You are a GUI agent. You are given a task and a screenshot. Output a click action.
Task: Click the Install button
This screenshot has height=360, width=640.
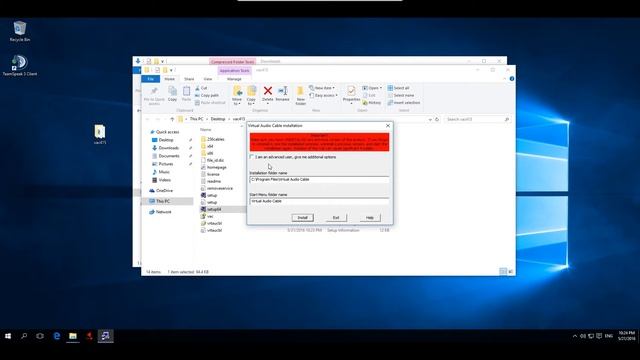(302, 218)
